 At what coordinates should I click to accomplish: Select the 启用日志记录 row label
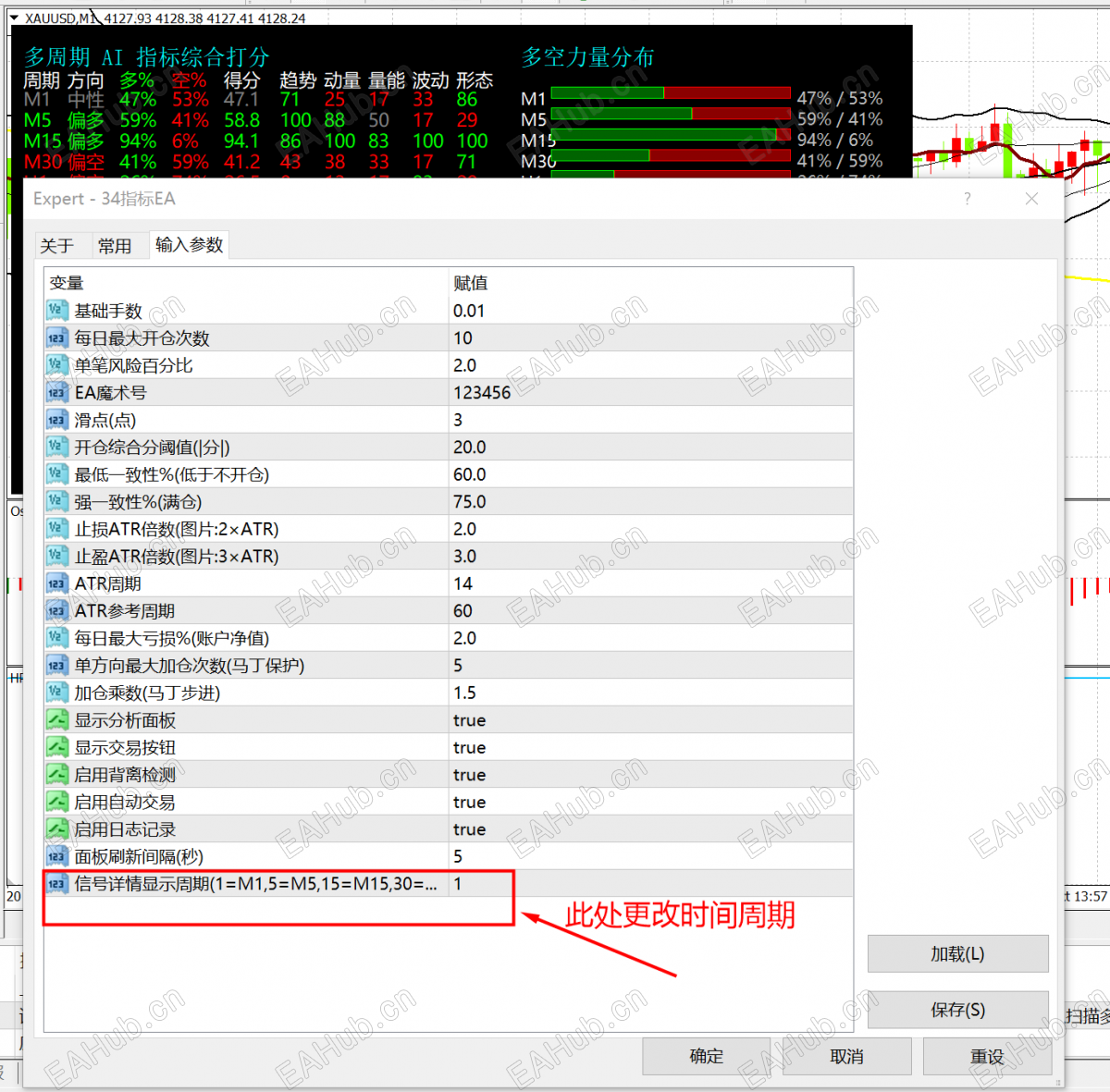click(125, 829)
